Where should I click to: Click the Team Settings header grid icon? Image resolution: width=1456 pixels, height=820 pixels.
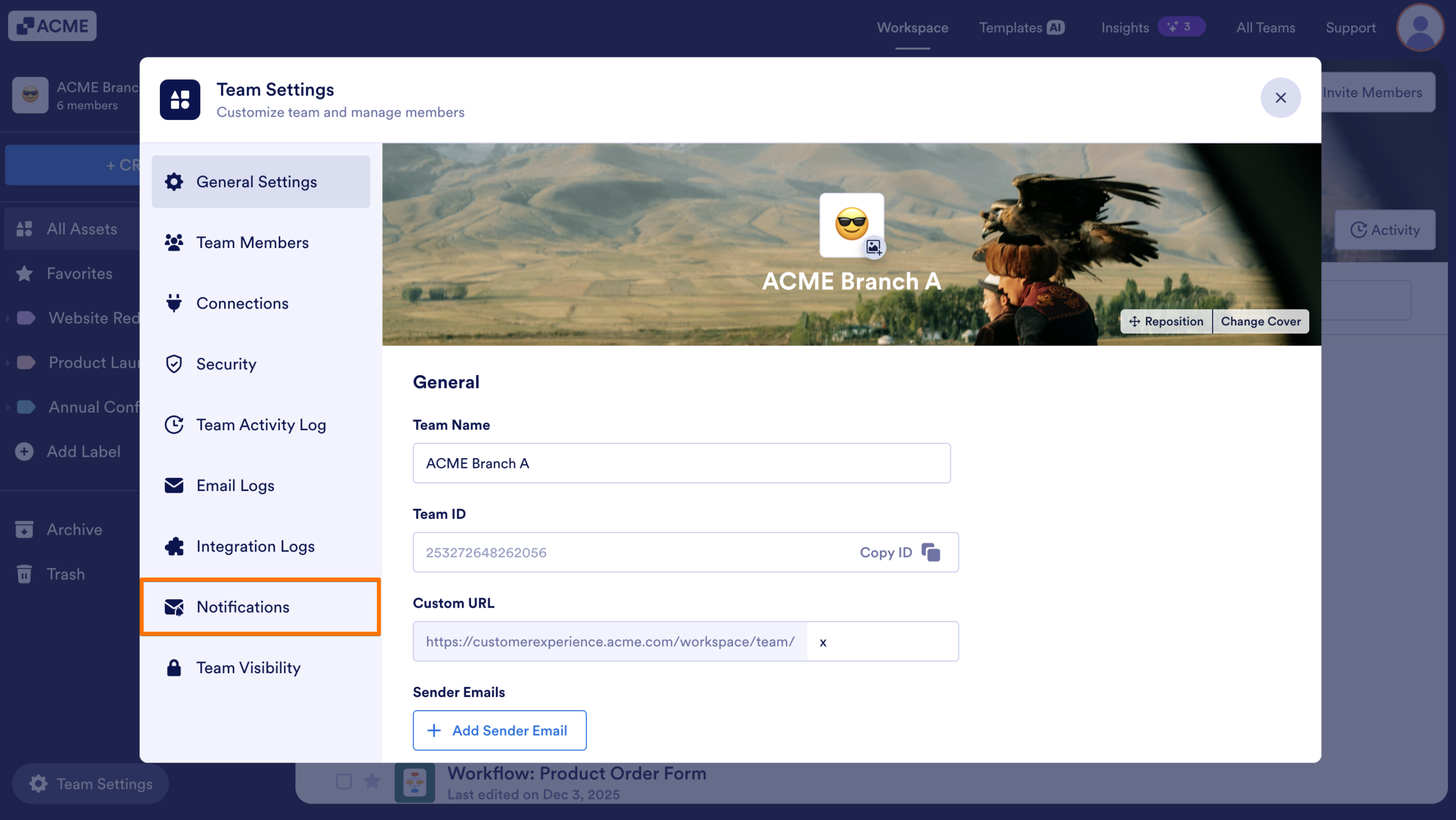(180, 100)
